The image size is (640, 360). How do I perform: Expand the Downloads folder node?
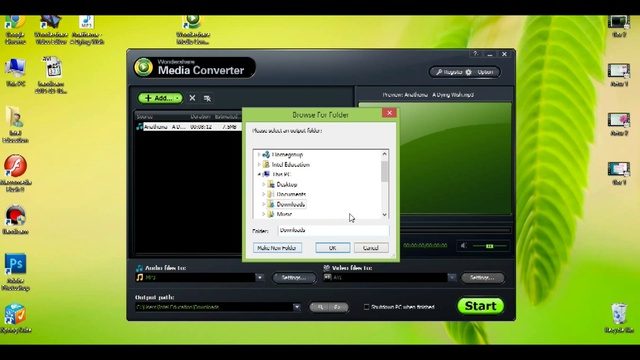coord(263,204)
